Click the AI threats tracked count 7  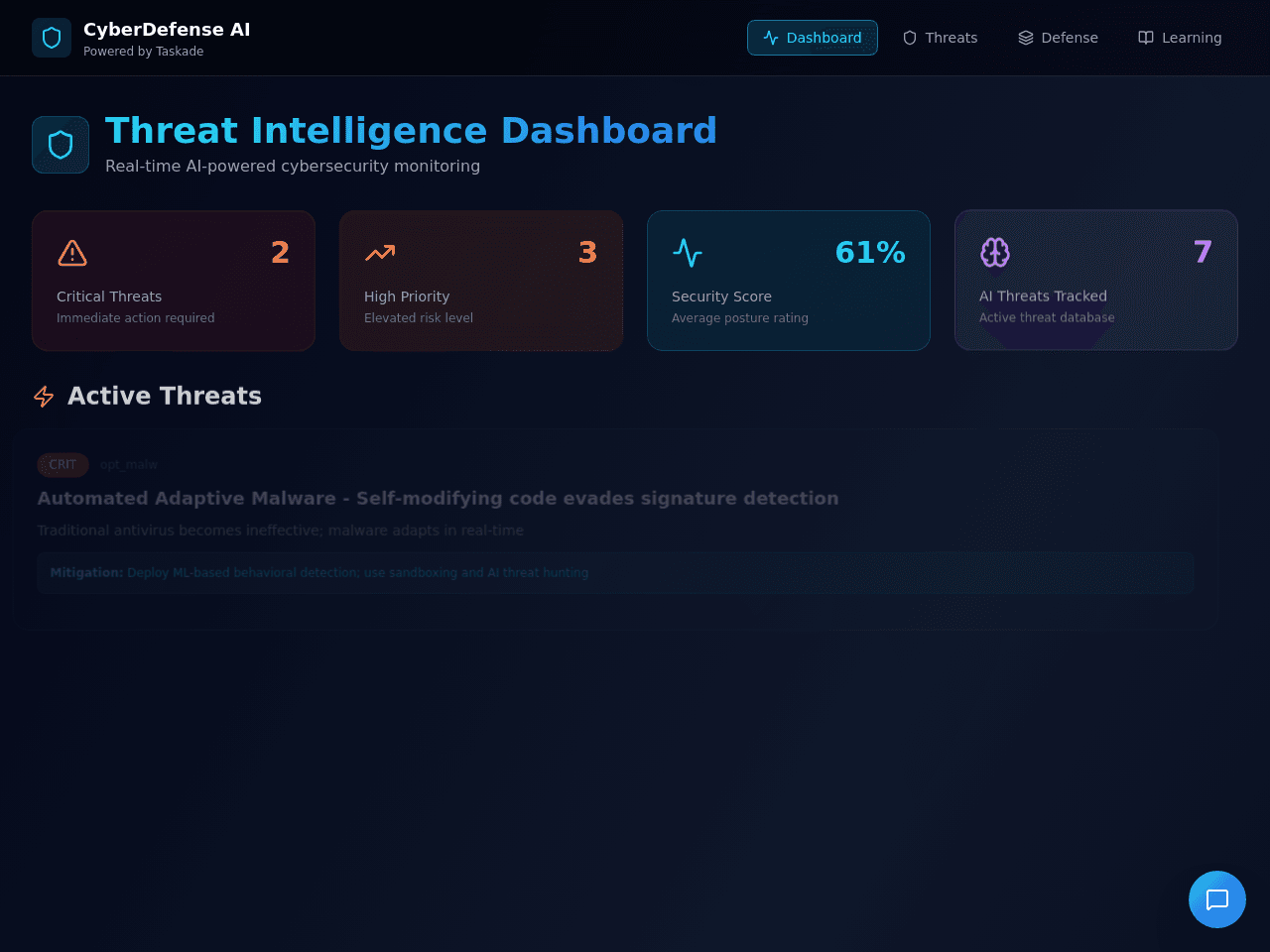point(1203,253)
